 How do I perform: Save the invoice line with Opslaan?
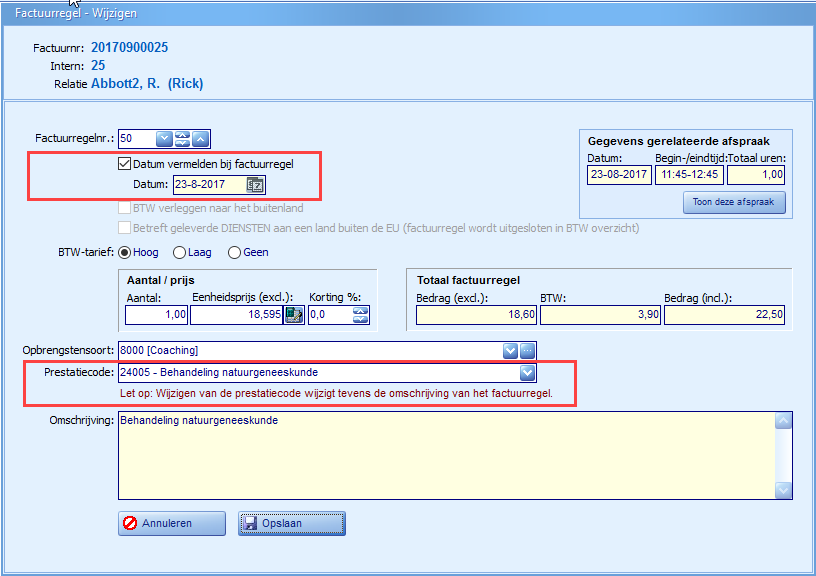pyautogui.click(x=291, y=523)
